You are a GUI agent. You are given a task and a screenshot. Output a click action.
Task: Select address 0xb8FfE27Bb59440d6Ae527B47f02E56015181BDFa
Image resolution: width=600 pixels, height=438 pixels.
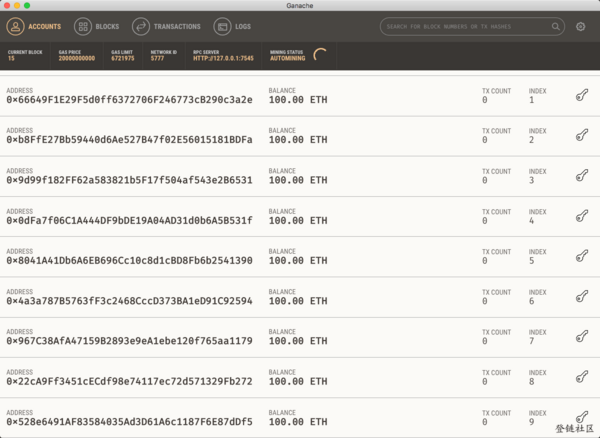click(x=129, y=140)
